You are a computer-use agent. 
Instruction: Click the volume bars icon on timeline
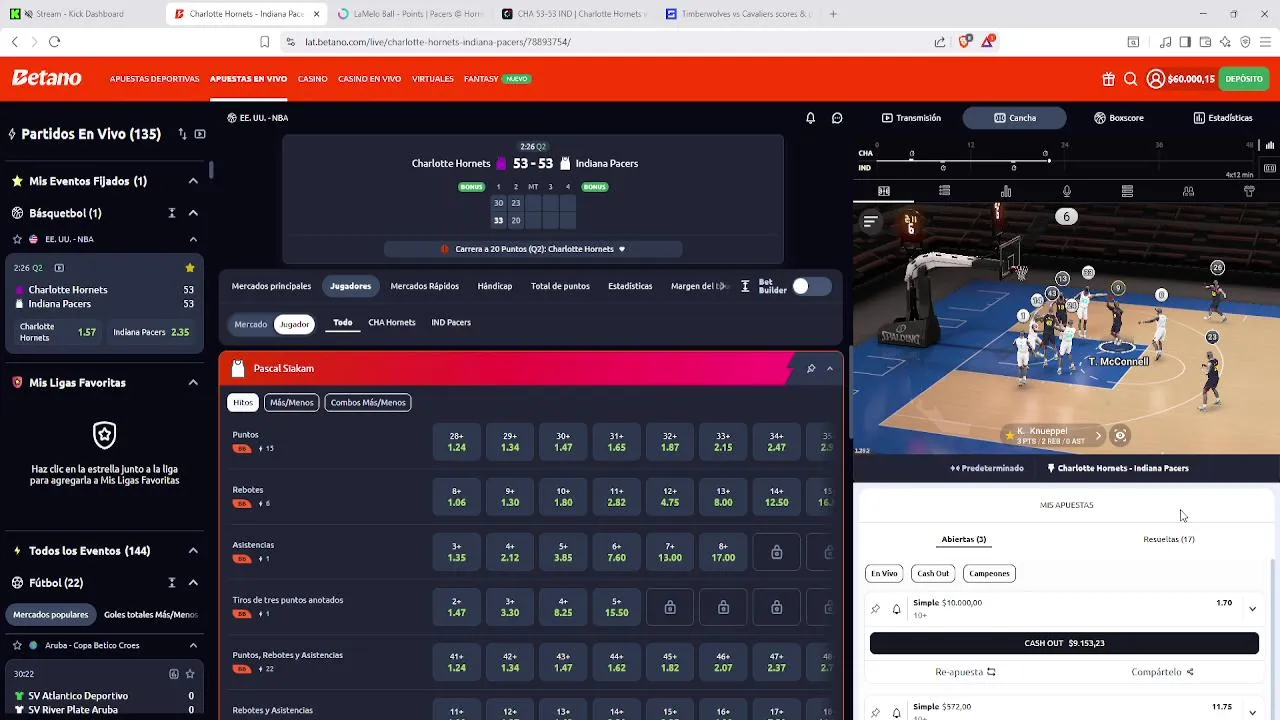click(x=1270, y=145)
